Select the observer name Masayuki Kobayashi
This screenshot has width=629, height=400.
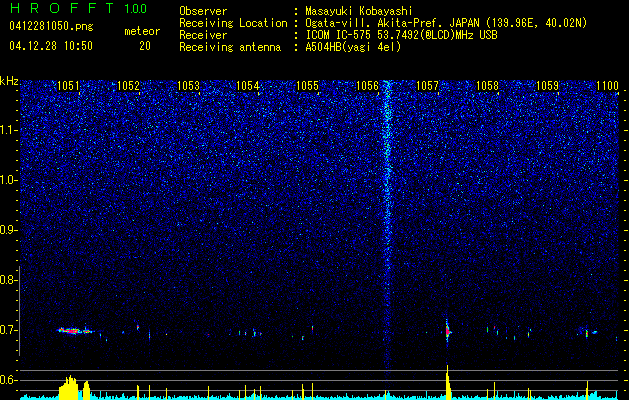[359, 11]
